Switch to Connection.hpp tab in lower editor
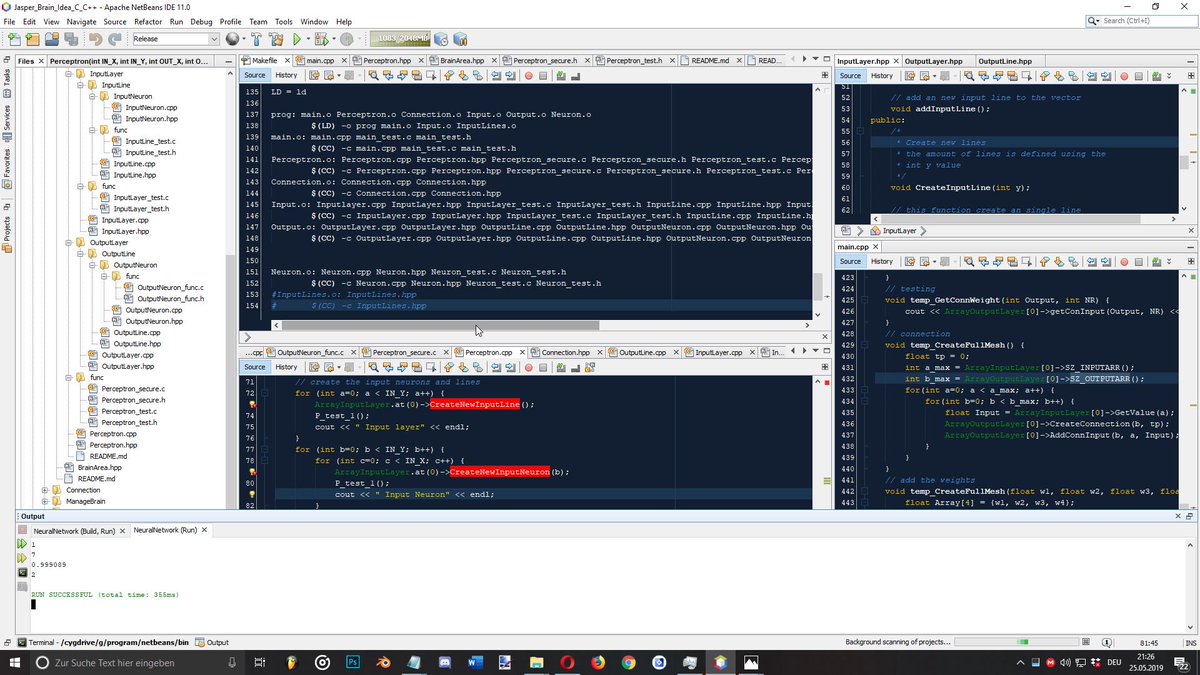Viewport: 1200px width, 675px height. coord(565,352)
